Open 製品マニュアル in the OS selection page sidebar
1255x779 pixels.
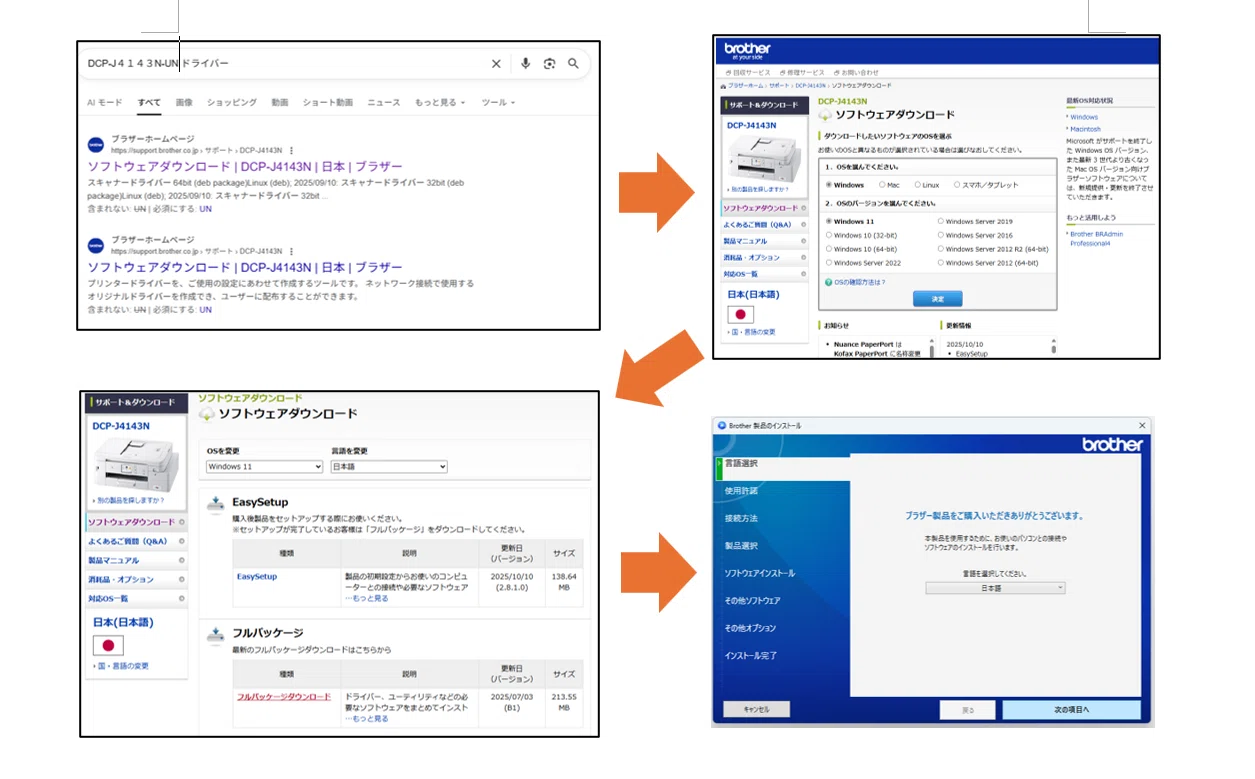click(x=764, y=241)
